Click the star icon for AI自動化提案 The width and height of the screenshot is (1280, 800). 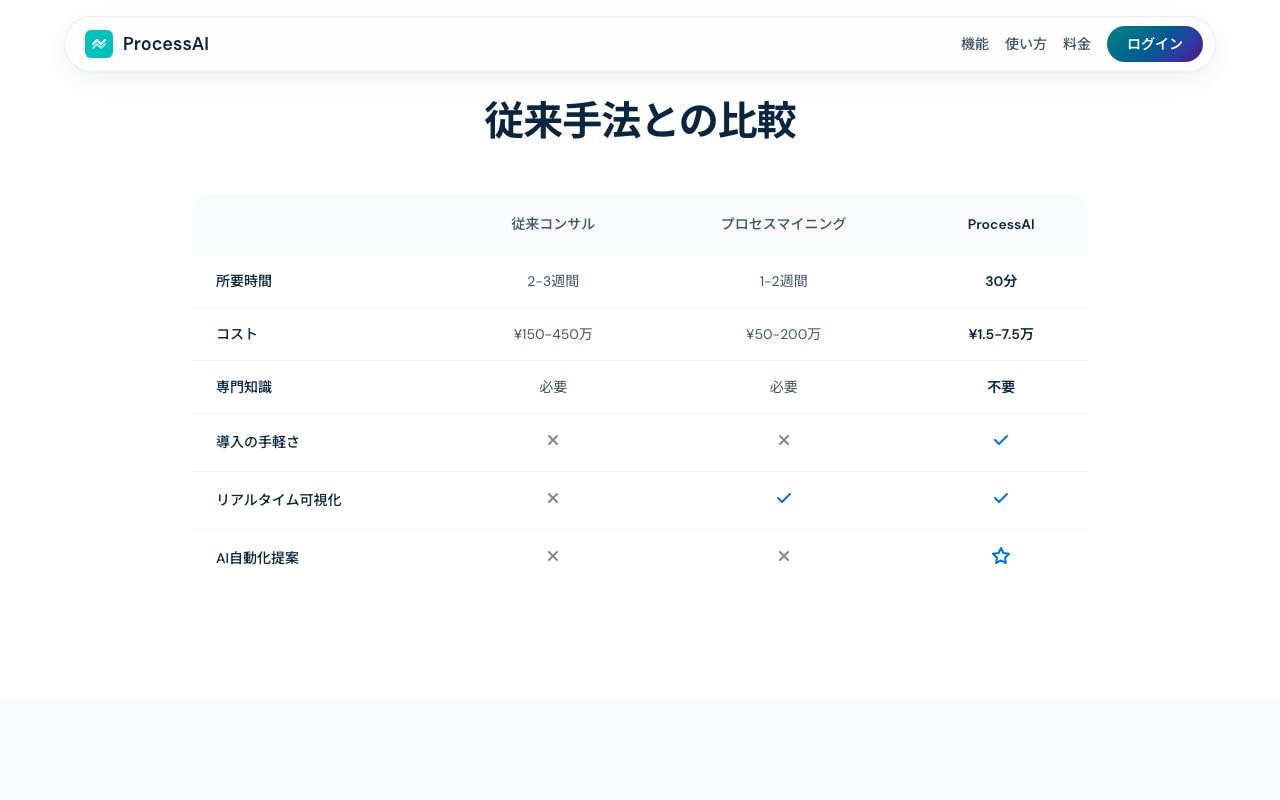[x=1001, y=556]
